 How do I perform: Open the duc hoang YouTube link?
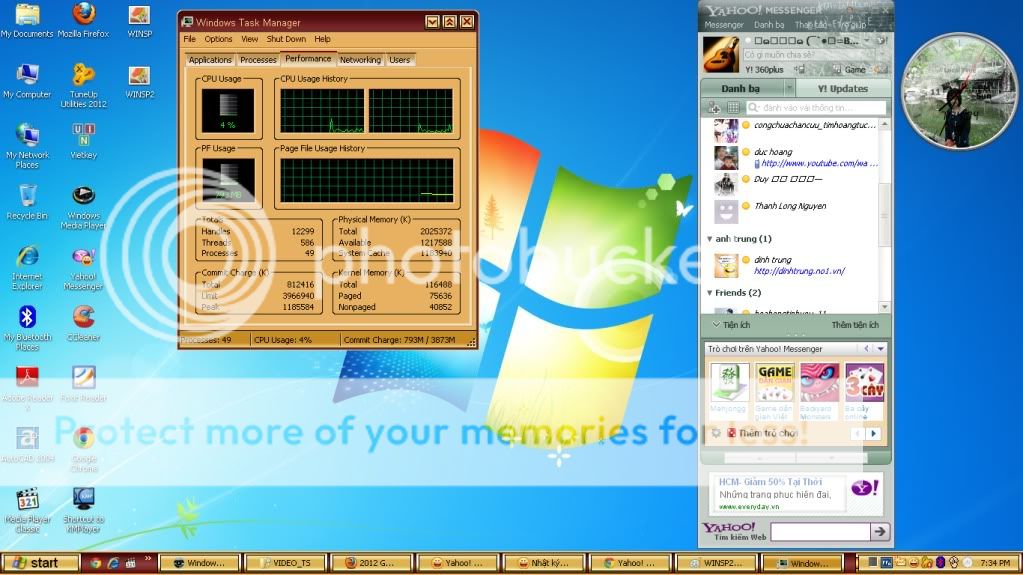(x=819, y=163)
